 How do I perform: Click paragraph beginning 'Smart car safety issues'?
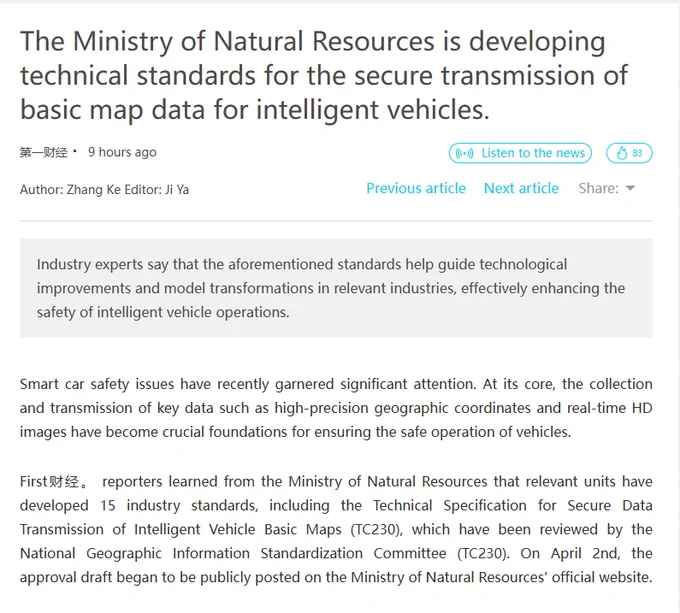[336, 408]
